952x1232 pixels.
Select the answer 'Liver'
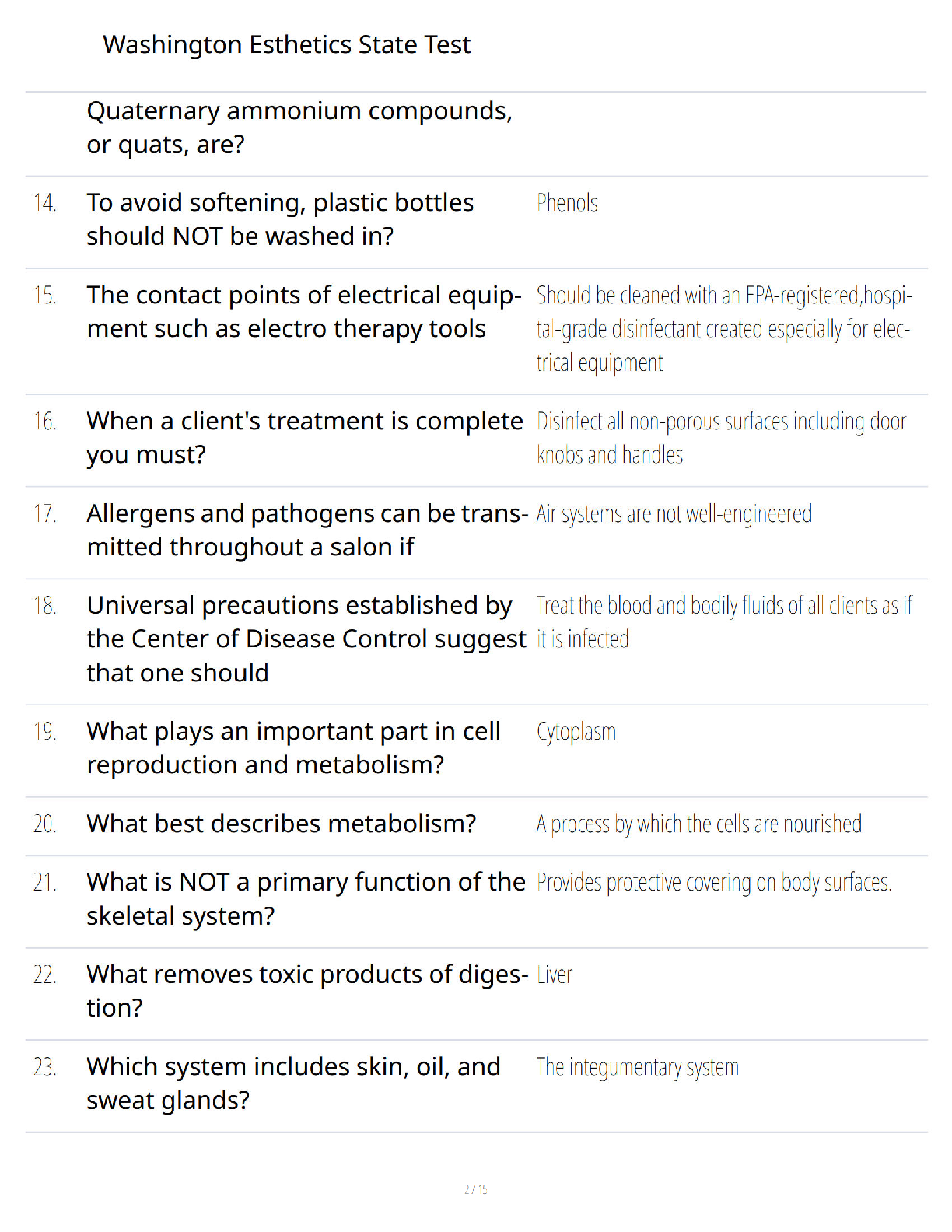click(x=555, y=975)
